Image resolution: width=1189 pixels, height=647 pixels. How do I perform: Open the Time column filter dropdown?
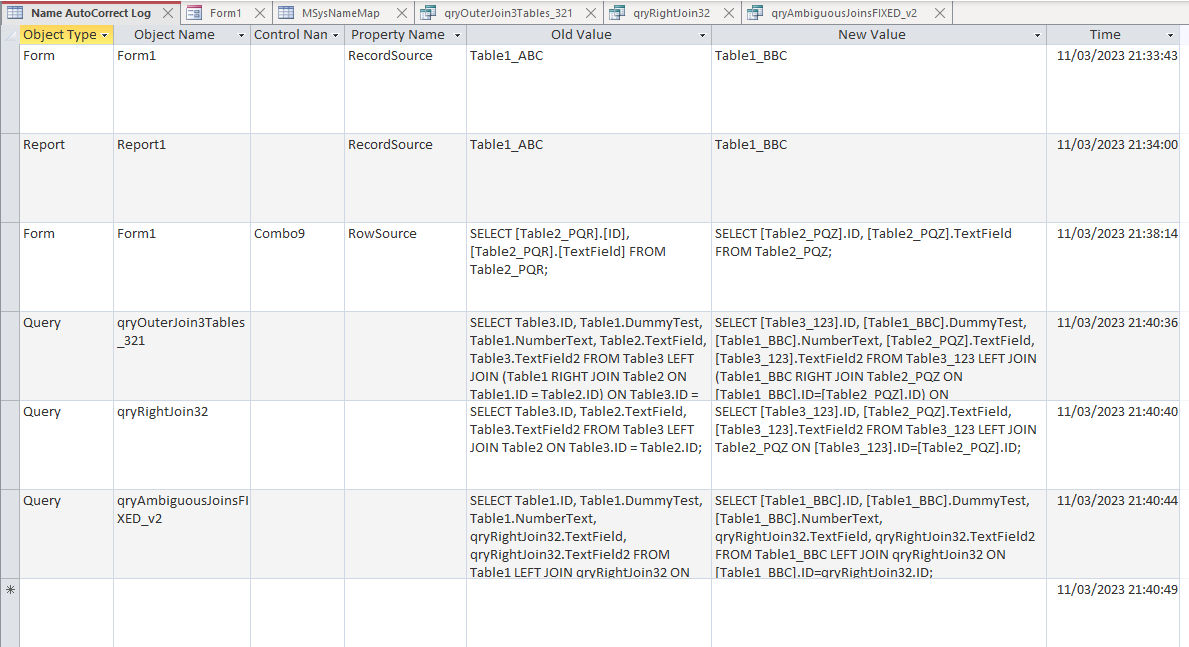[x=1170, y=36]
